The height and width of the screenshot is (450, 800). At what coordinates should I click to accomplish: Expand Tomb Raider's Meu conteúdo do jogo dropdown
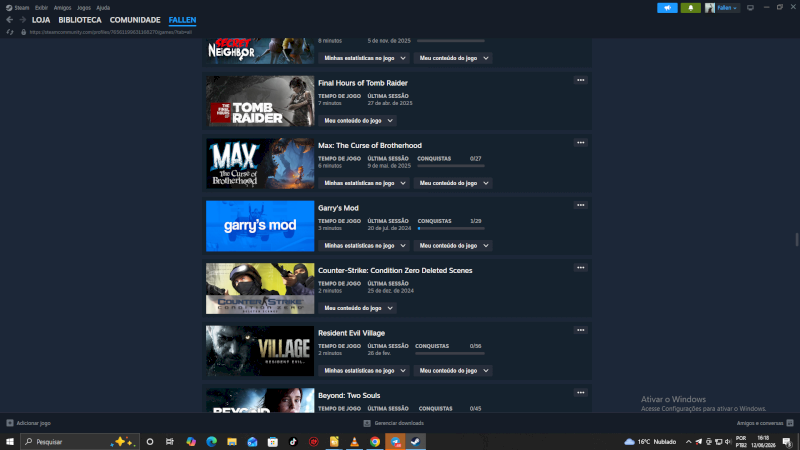(x=358, y=121)
